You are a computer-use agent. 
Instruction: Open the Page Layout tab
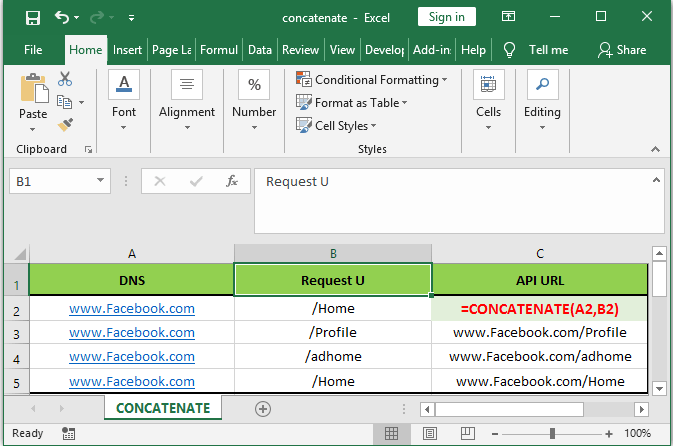point(172,50)
